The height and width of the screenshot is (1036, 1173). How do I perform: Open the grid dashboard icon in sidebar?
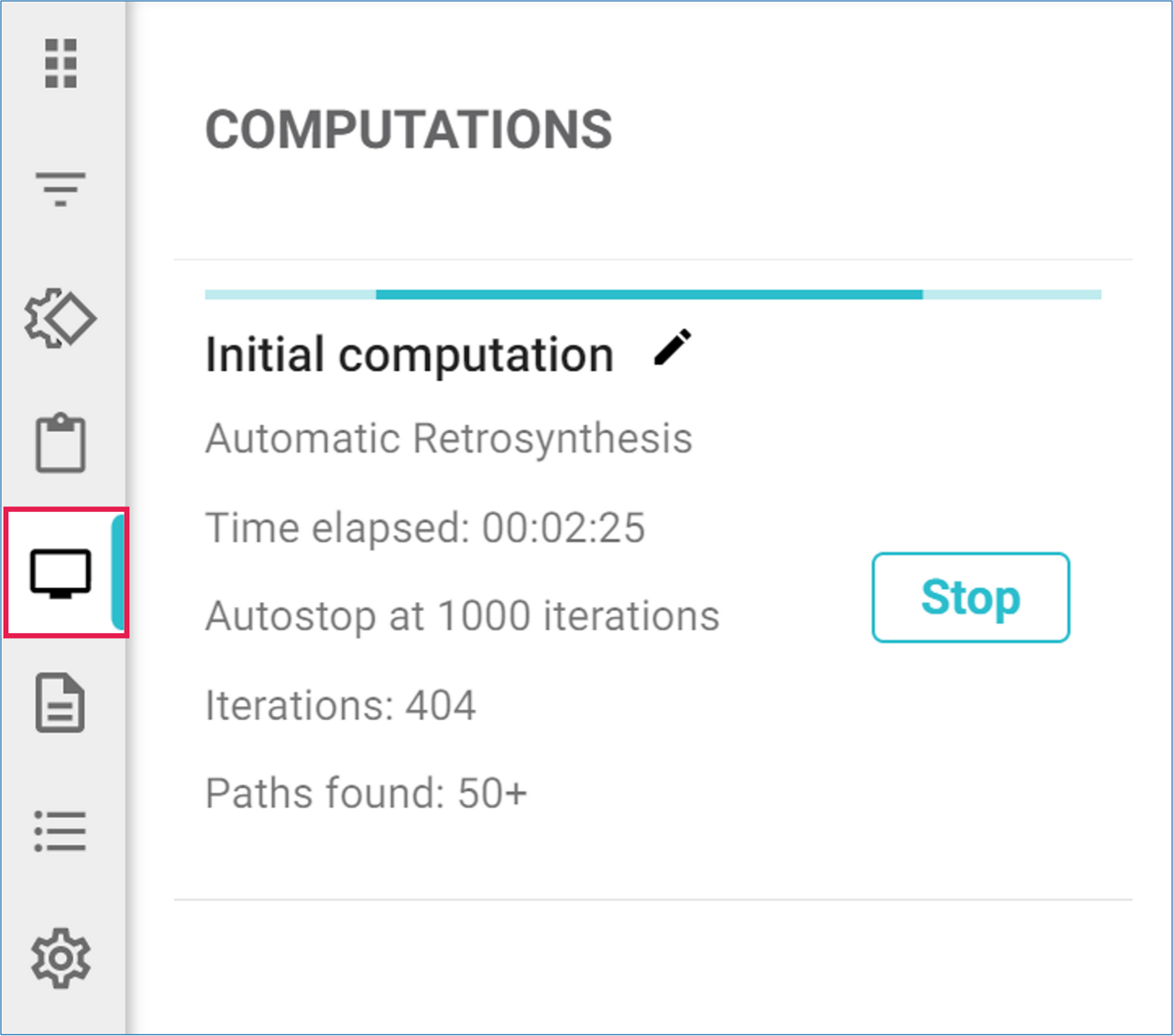[x=60, y=64]
